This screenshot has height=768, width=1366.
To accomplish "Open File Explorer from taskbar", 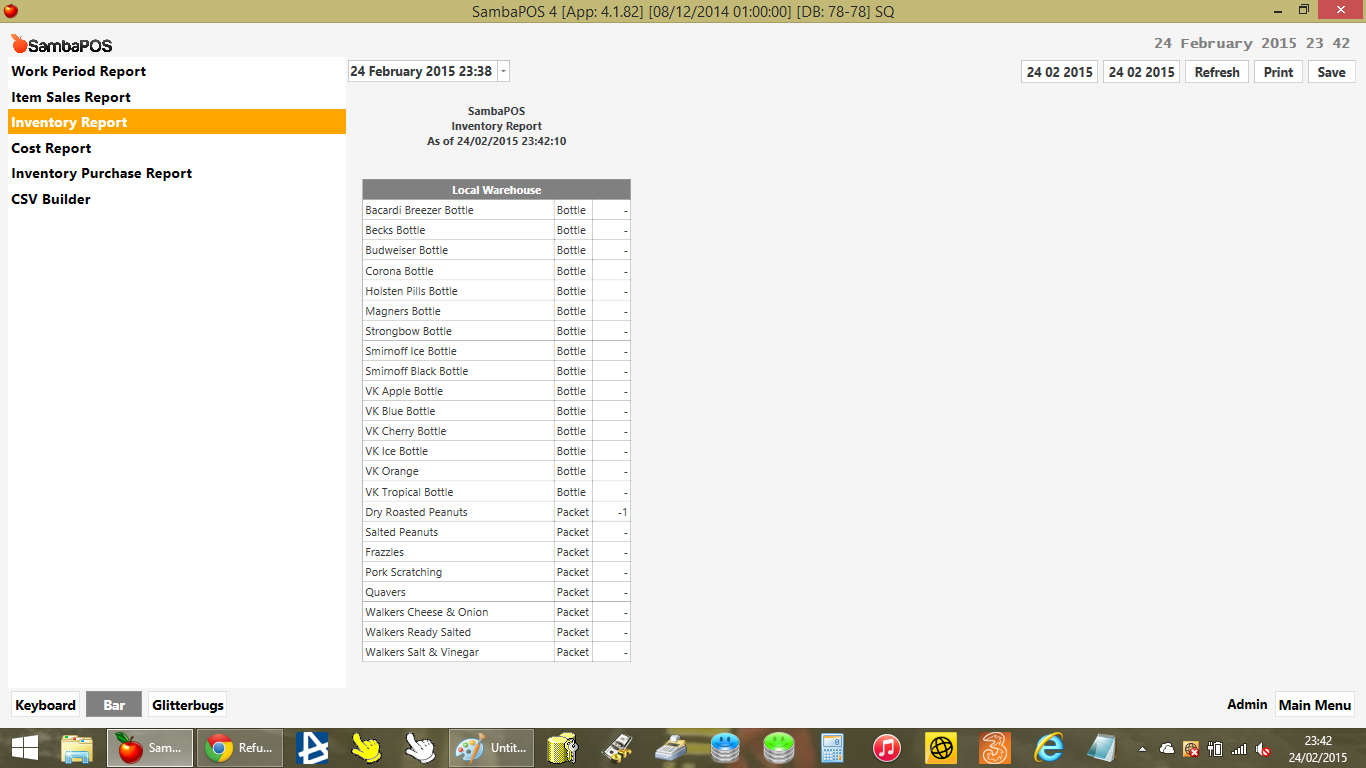I will [x=77, y=748].
